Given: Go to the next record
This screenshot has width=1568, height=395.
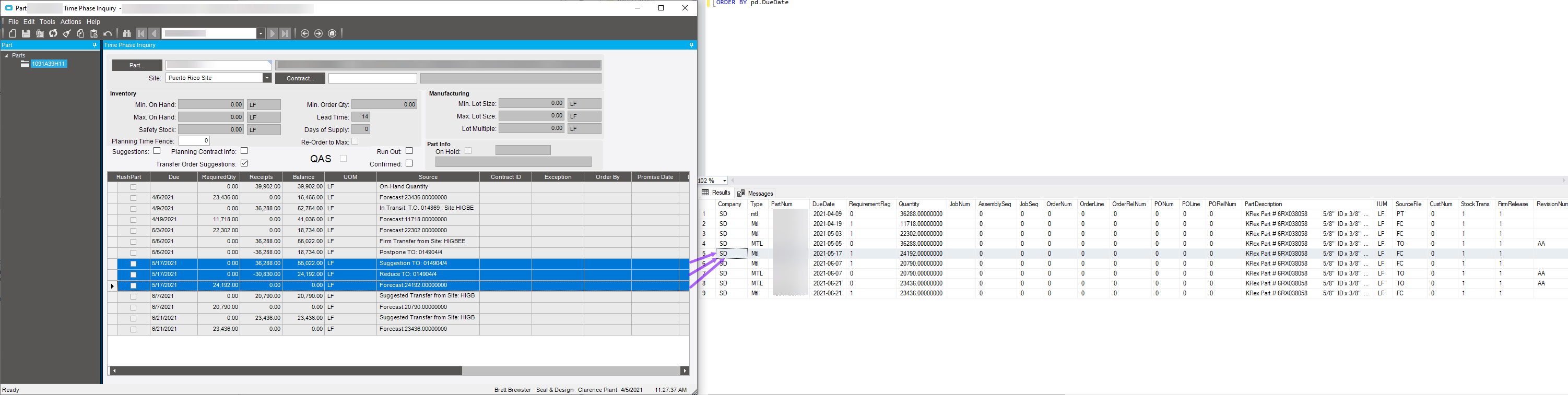Looking at the screenshot, I should [272, 33].
